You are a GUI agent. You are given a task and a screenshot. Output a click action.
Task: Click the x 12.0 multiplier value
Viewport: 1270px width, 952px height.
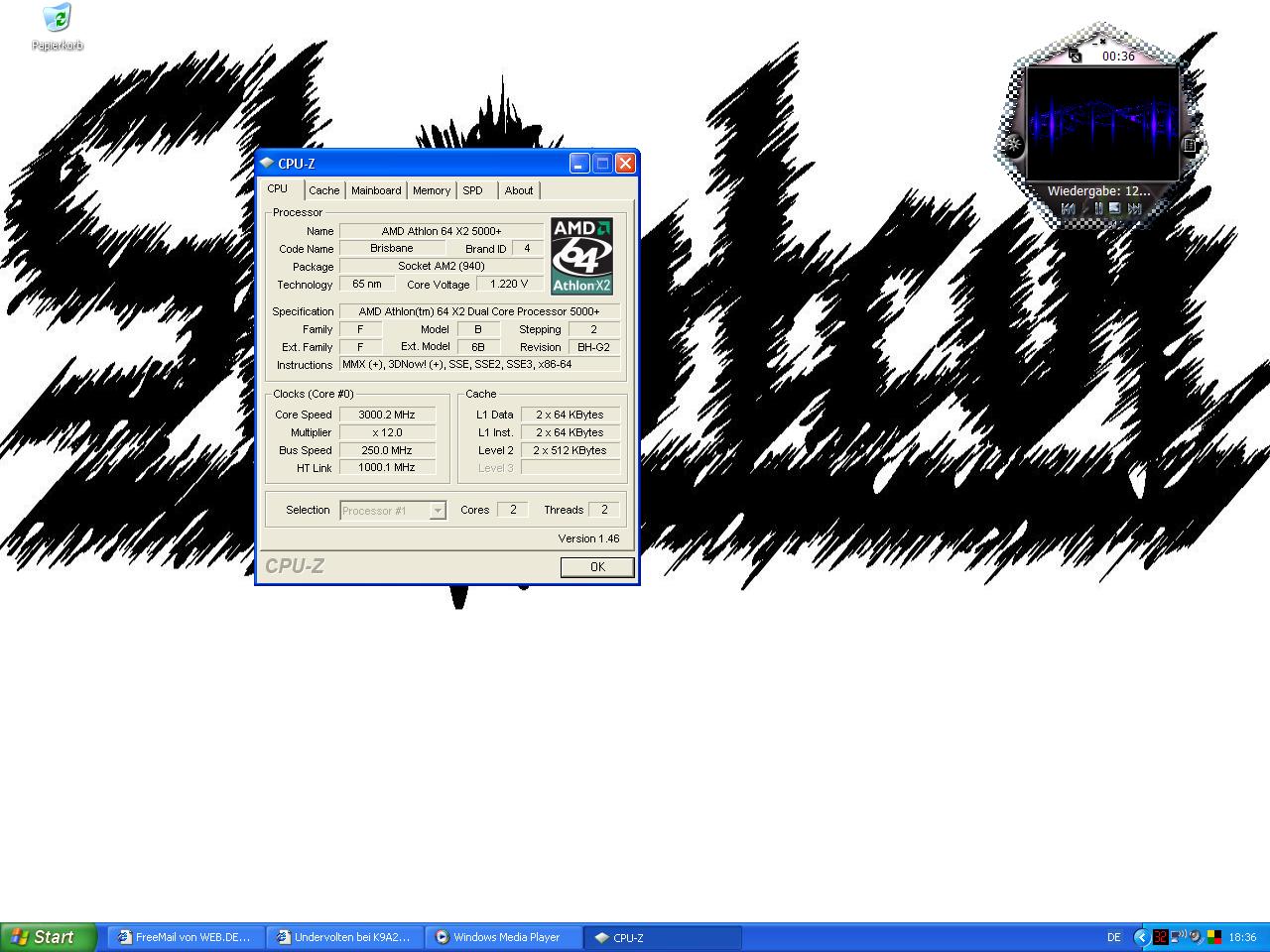pyautogui.click(x=387, y=432)
